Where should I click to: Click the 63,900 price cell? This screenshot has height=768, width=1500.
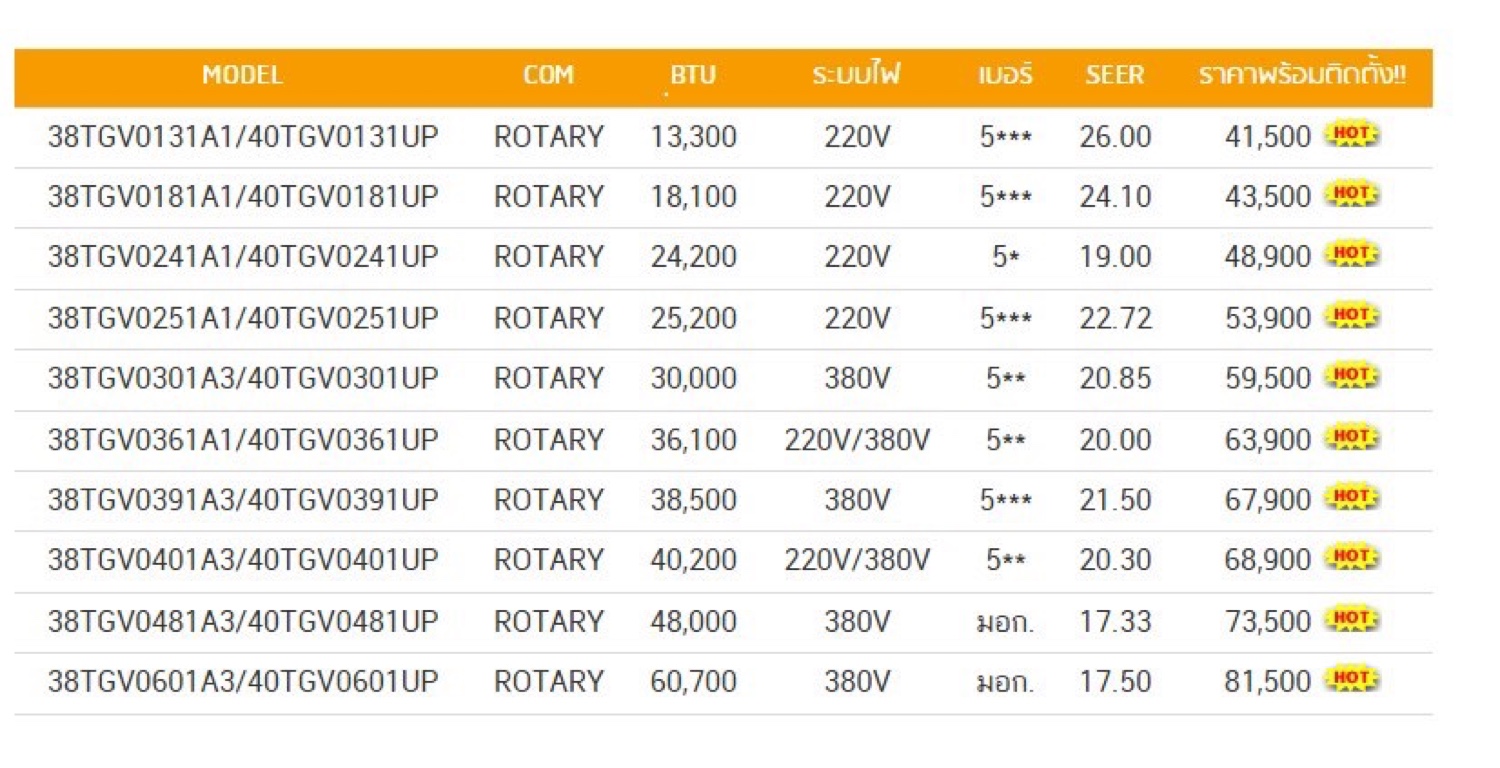[x=1267, y=439]
